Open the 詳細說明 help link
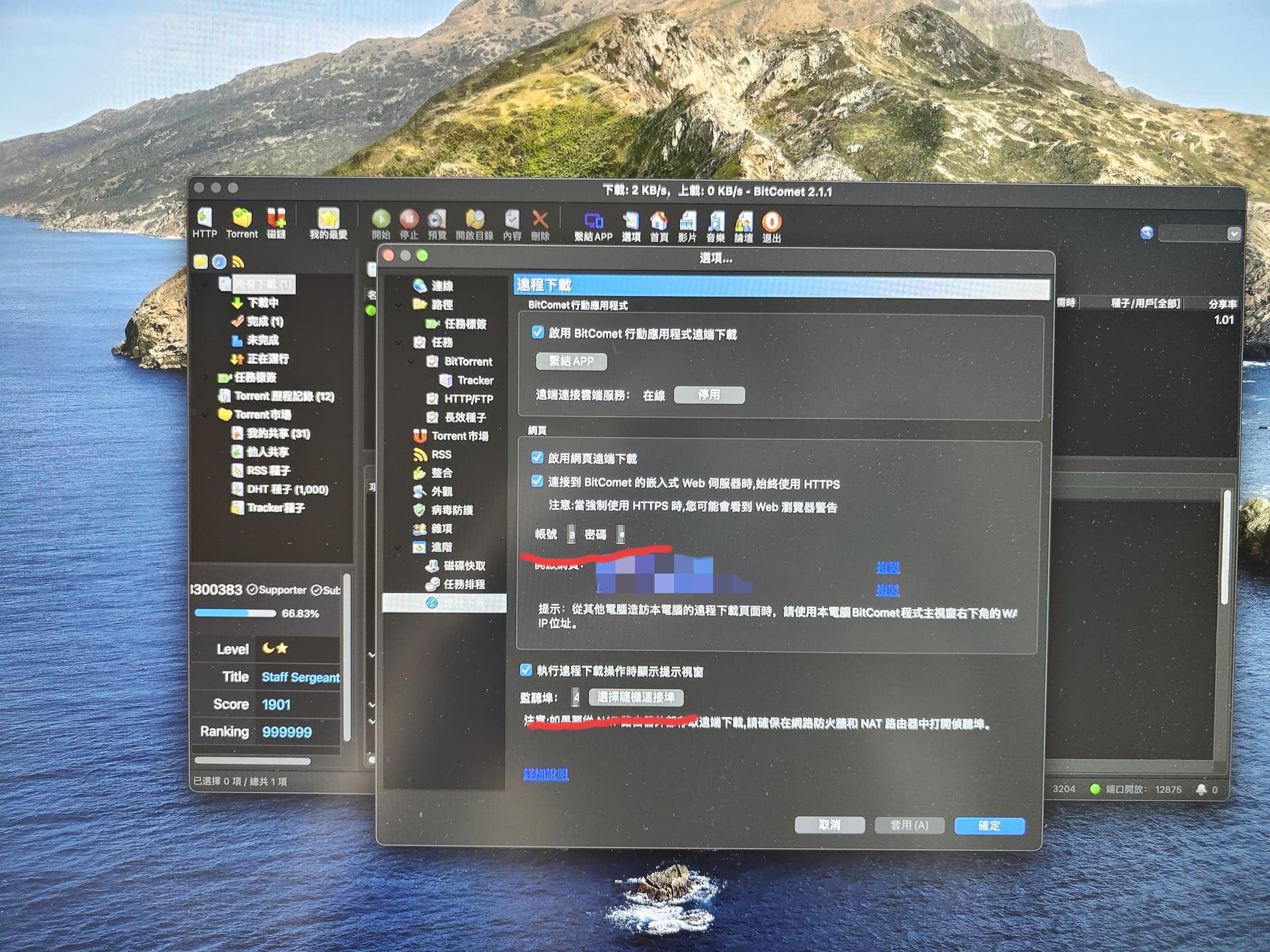The width and height of the screenshot is (1270, 952). pyautogui.click(x=546, y=773)
